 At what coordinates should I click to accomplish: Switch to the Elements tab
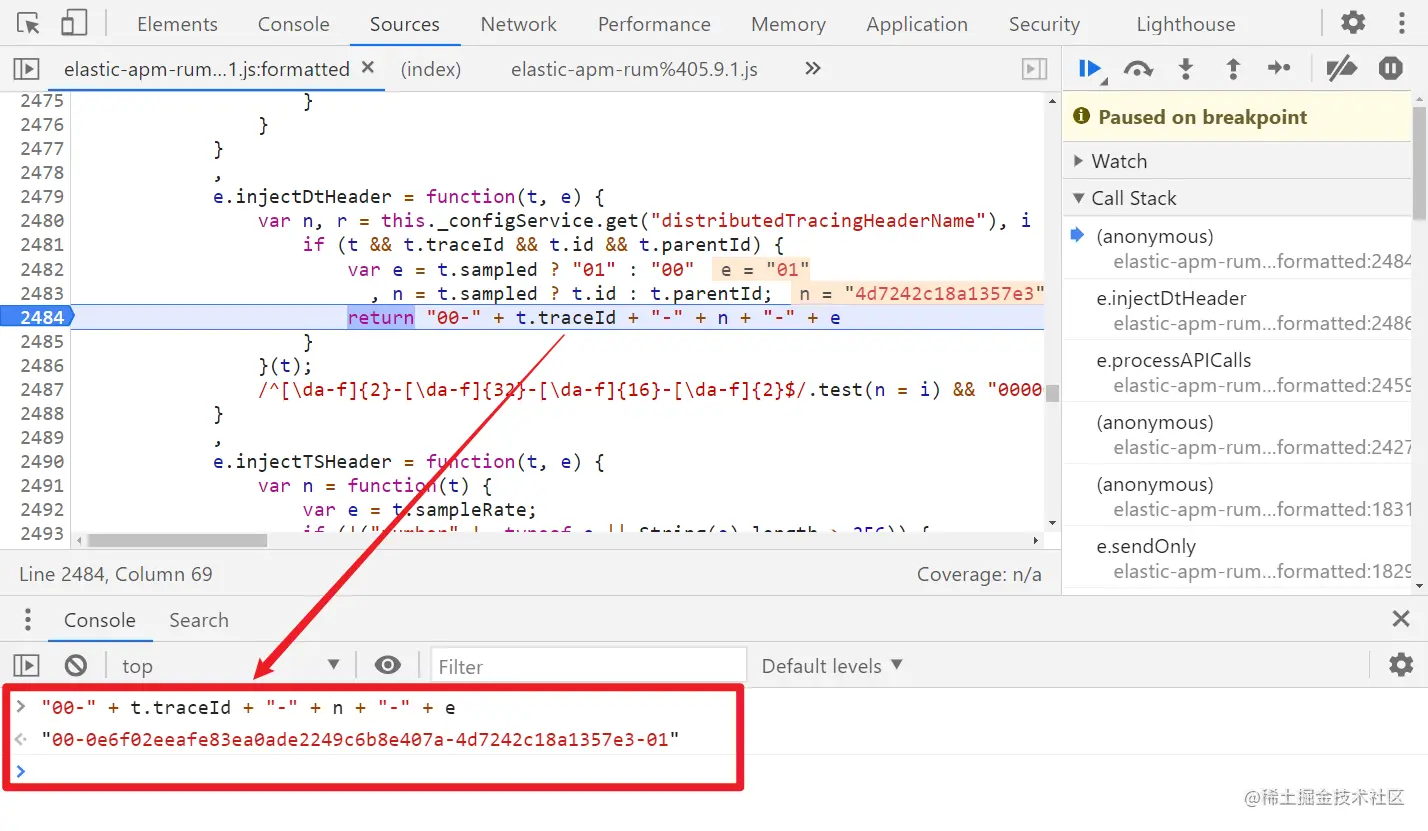click(x=177, y=24)
